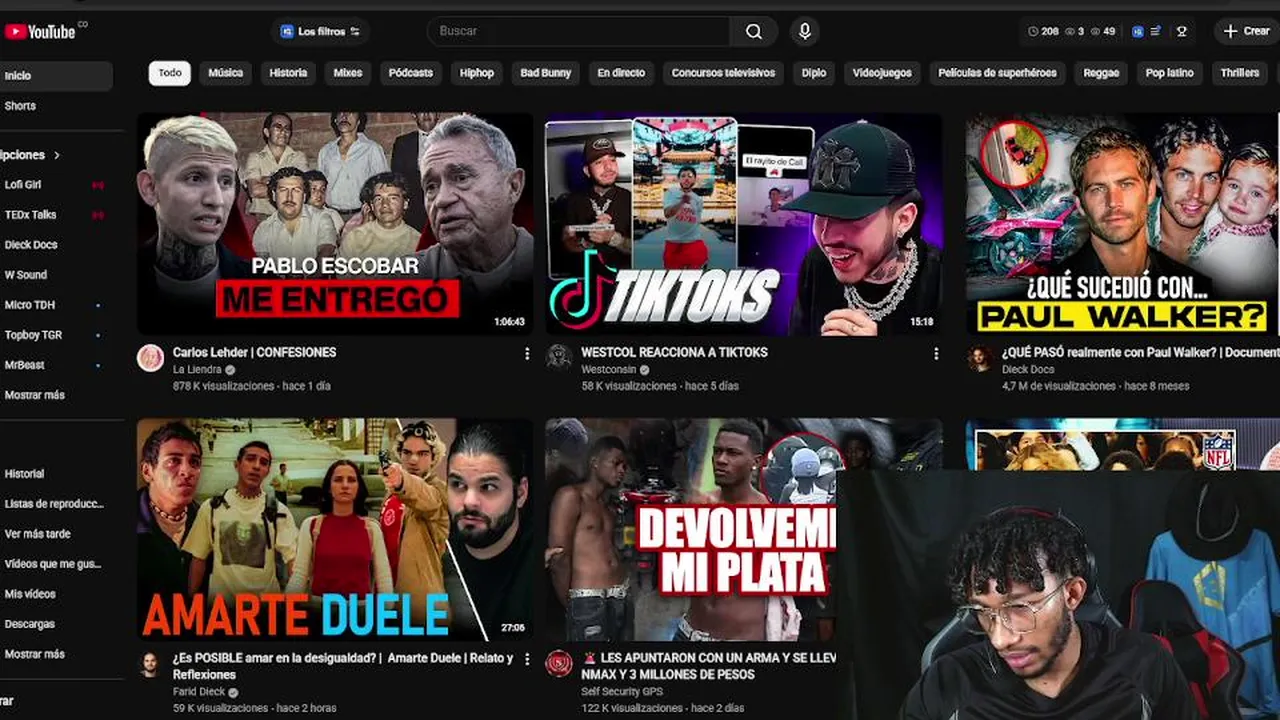Viewport: 1280px width, 720px height.
Task: Select the Videojuegos filter chip
Action: pyautogui.click(x=882, y=73)
